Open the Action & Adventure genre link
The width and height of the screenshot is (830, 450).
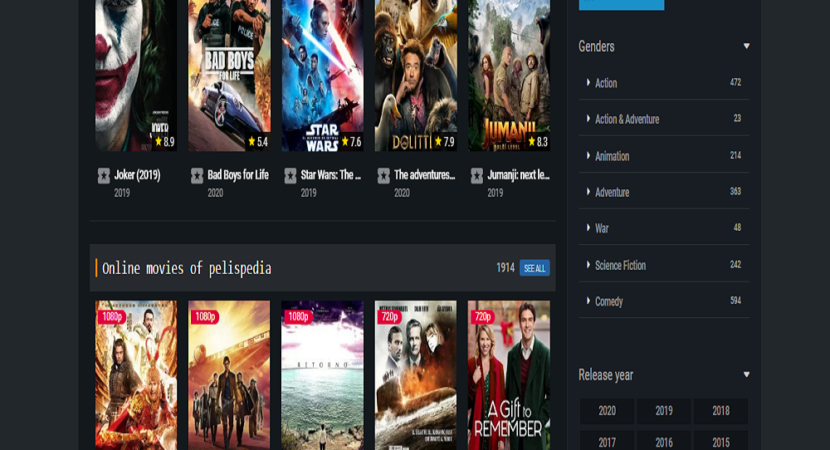click(x=627, y=119)
